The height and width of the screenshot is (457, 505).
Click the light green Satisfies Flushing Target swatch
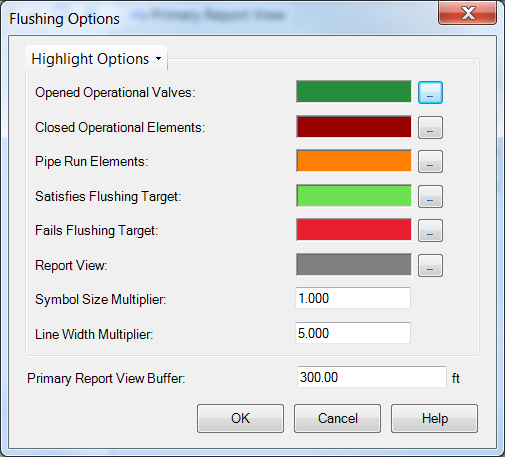coord(354,196)
